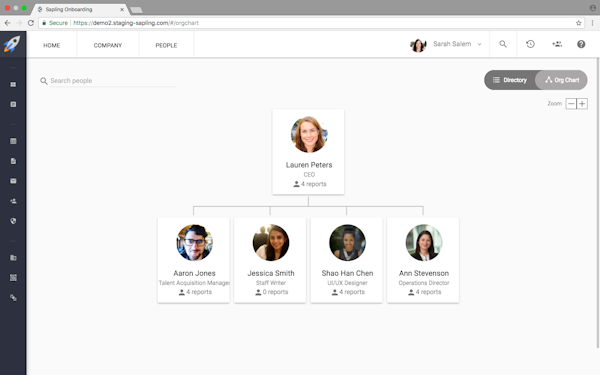Click the browser address bar URL
The width and height of the screenshot is (600, 375).
coord(136,23)
